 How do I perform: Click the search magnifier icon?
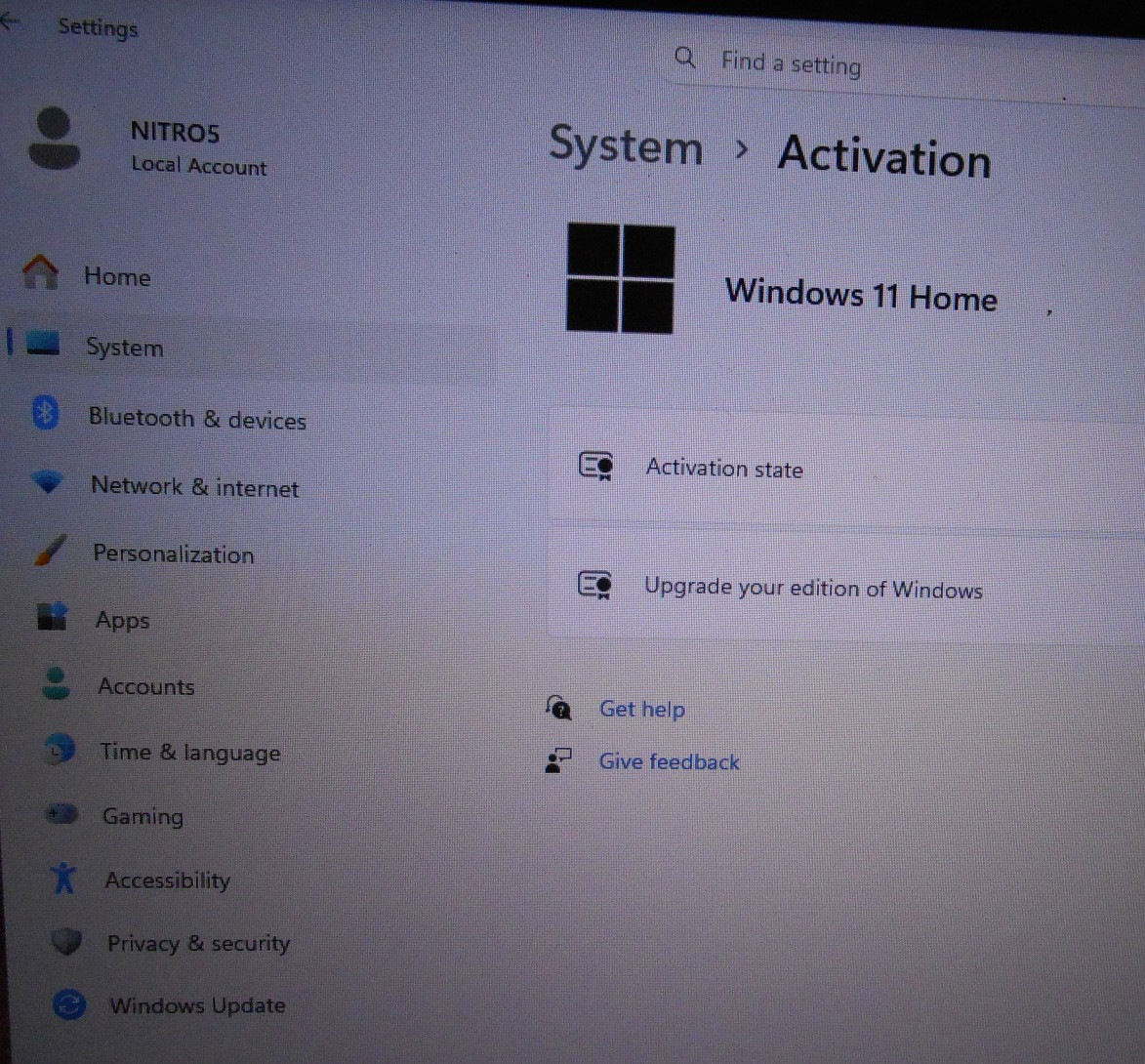tap(684, 57)
